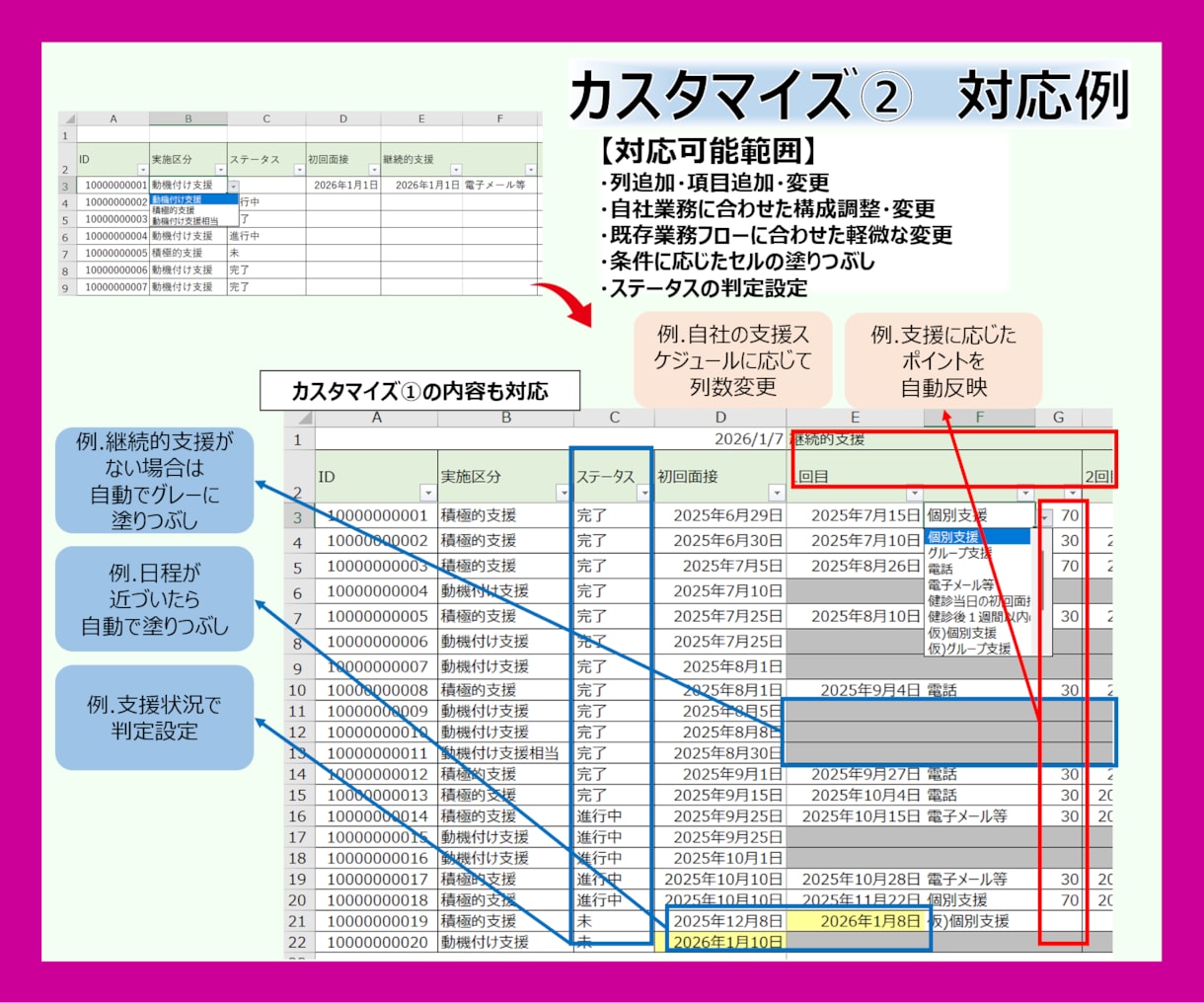1204x1003 pixels.
Task: Open the 初回面接 filter arrow in the small upper sheet
Action: (x=374, y=170)
